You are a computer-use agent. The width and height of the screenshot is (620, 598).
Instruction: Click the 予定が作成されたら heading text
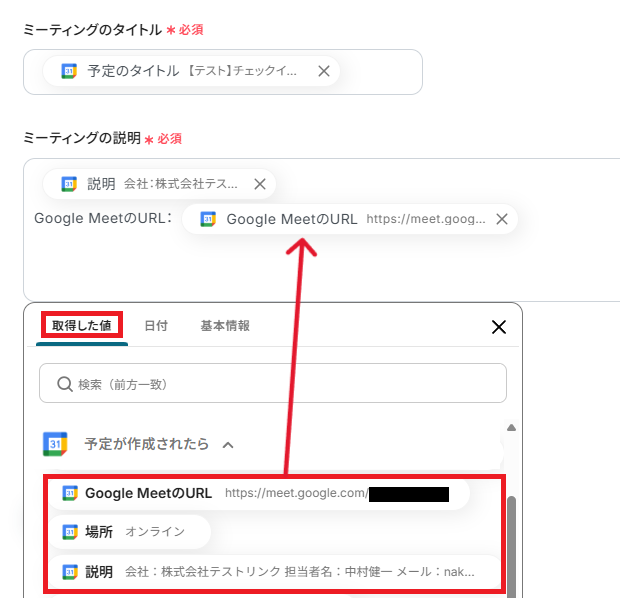click(x=147, y=444)
